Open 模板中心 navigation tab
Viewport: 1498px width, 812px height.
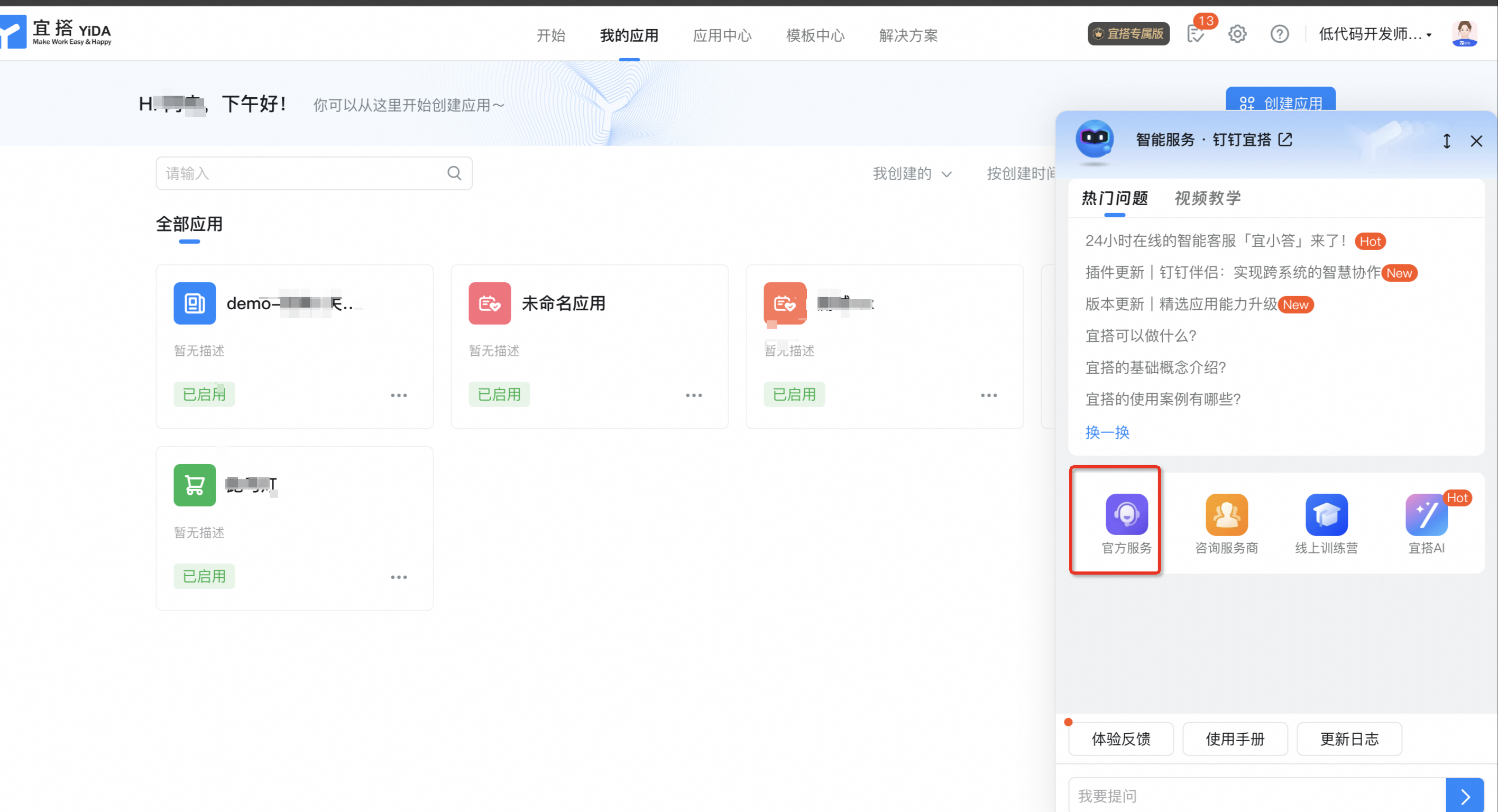(x=815, y=35)
